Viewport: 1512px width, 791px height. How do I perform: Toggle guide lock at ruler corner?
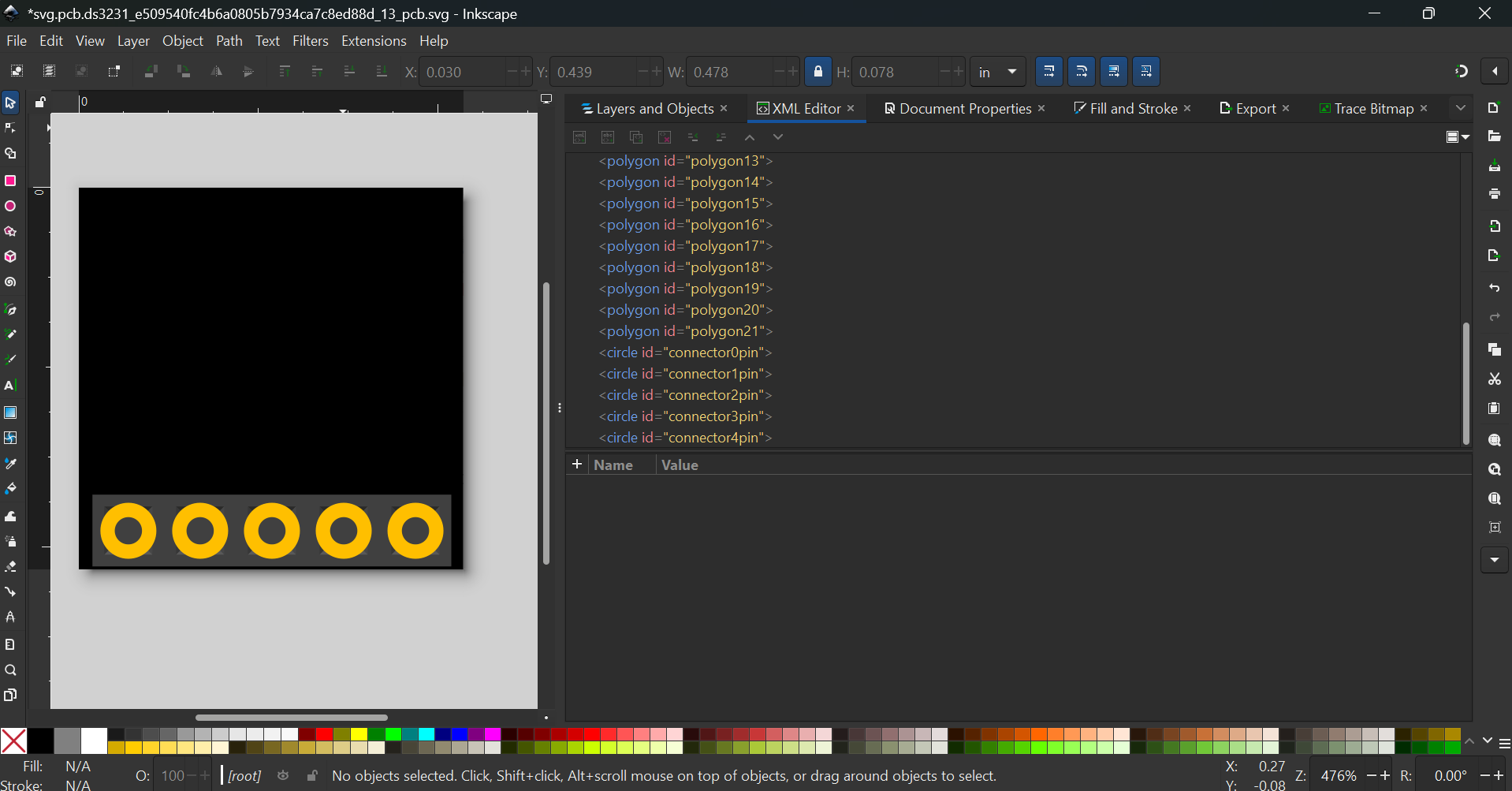[40, 102]
